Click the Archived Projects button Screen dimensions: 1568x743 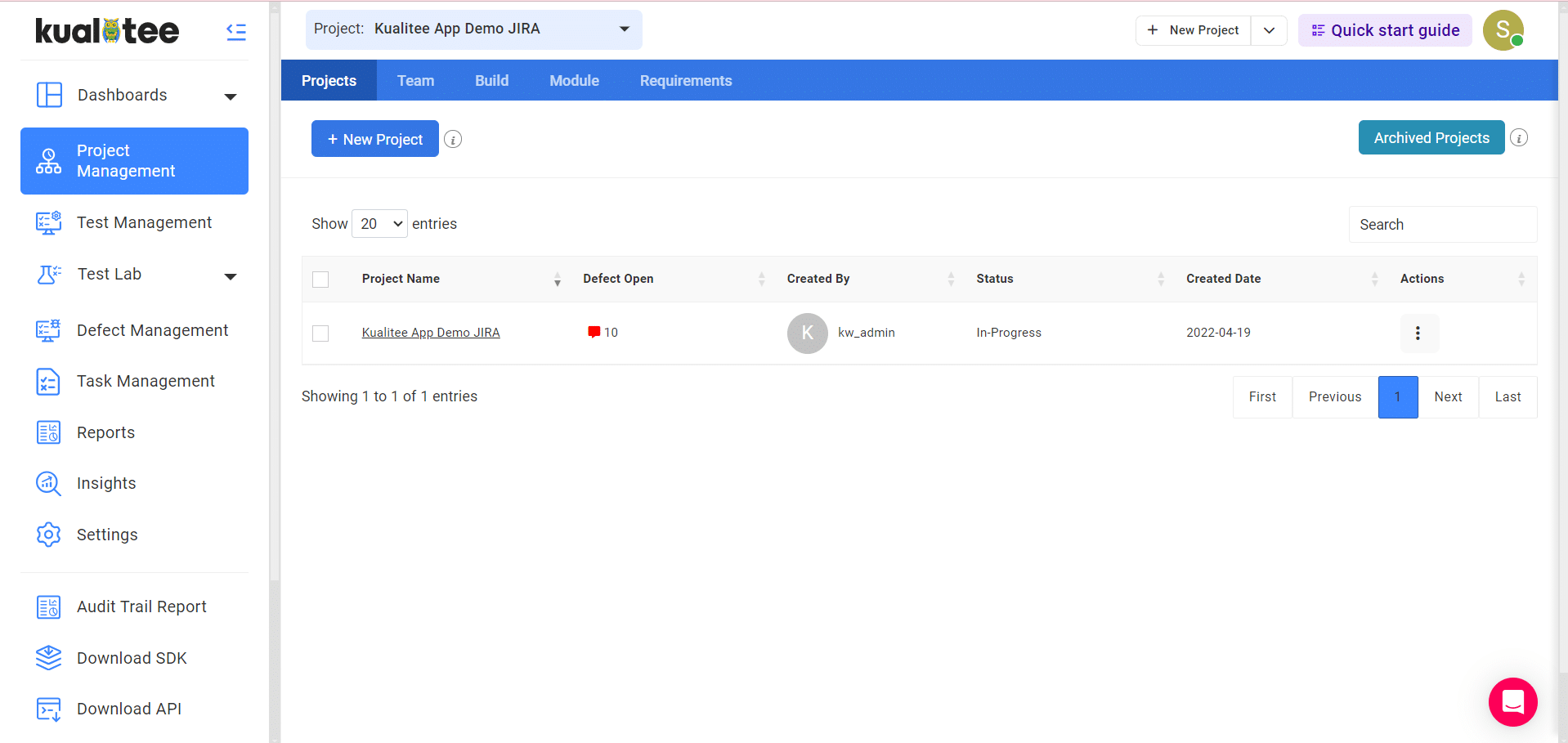(x=1431, y=138)
